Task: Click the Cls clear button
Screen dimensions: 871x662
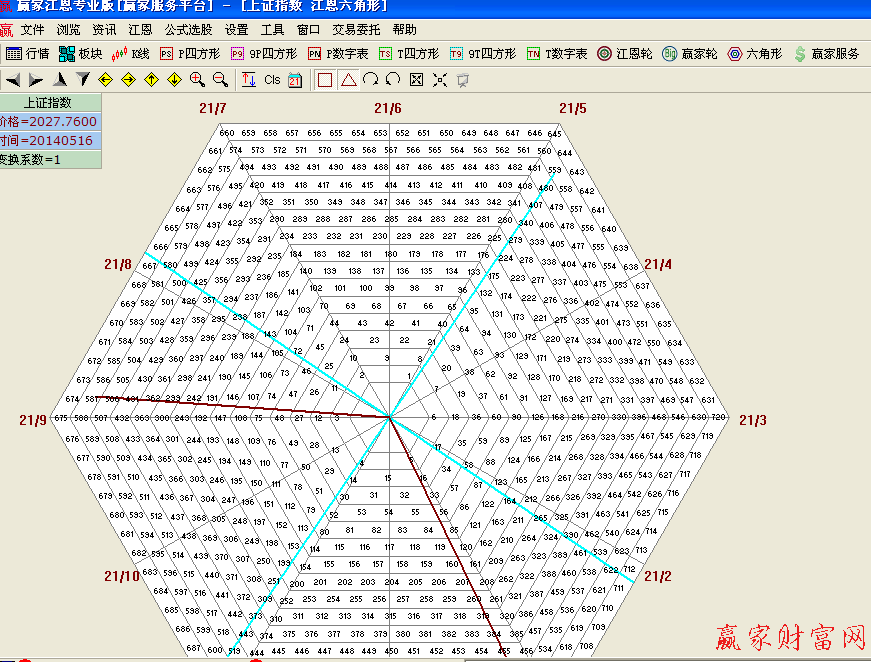Action: 272,79
